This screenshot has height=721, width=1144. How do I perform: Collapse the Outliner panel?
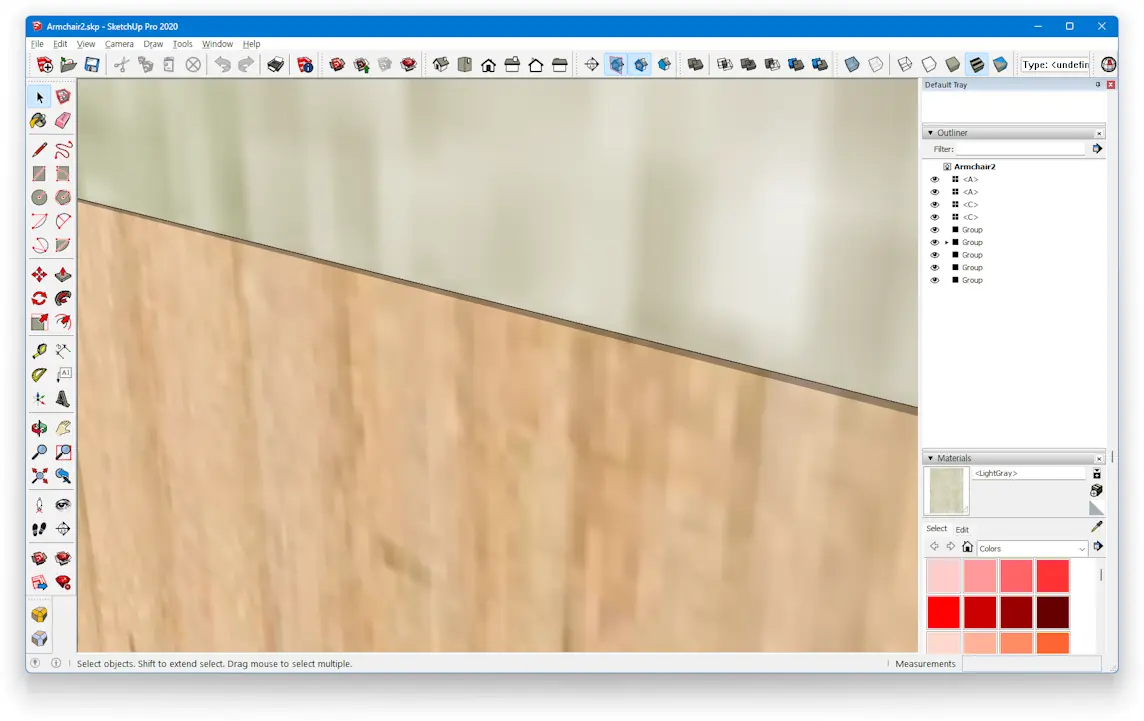(930, 133)
